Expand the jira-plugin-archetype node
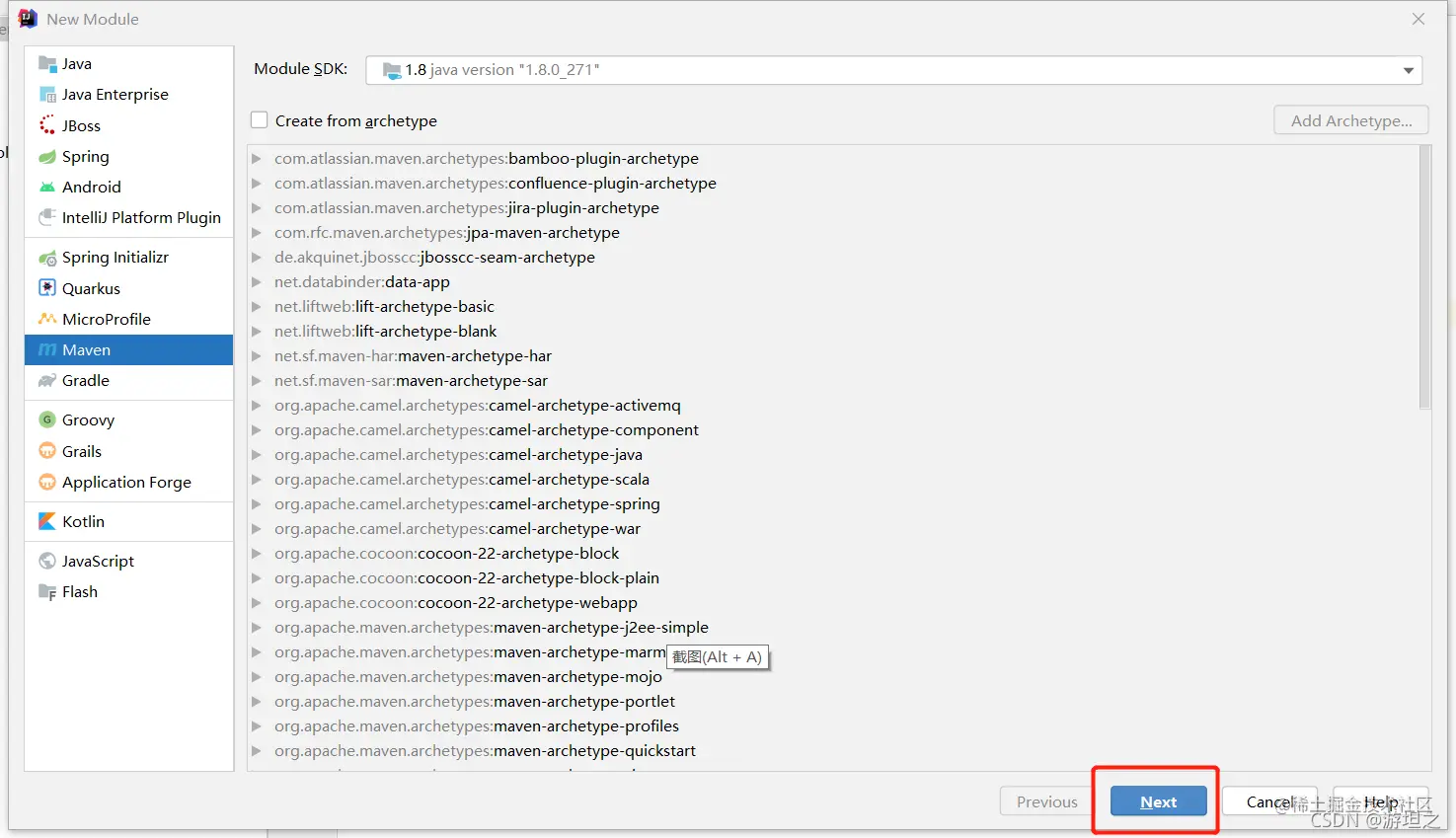 (x=257, y=208)
